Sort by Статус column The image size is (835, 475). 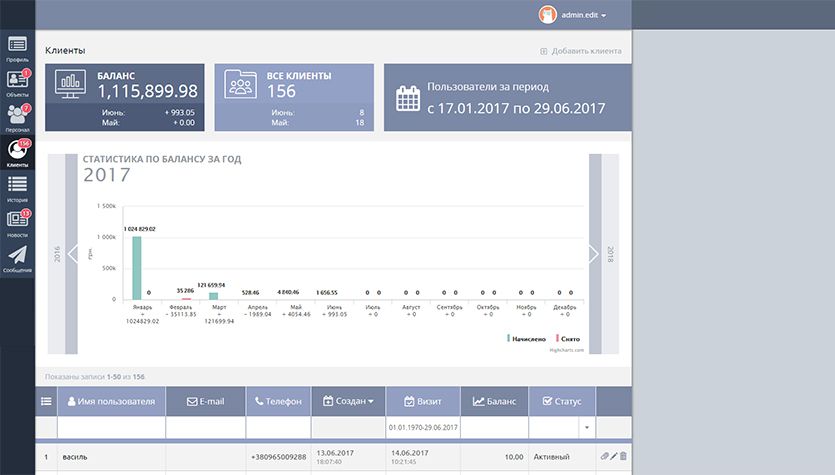pyautogui.click(x=562, y=402)
